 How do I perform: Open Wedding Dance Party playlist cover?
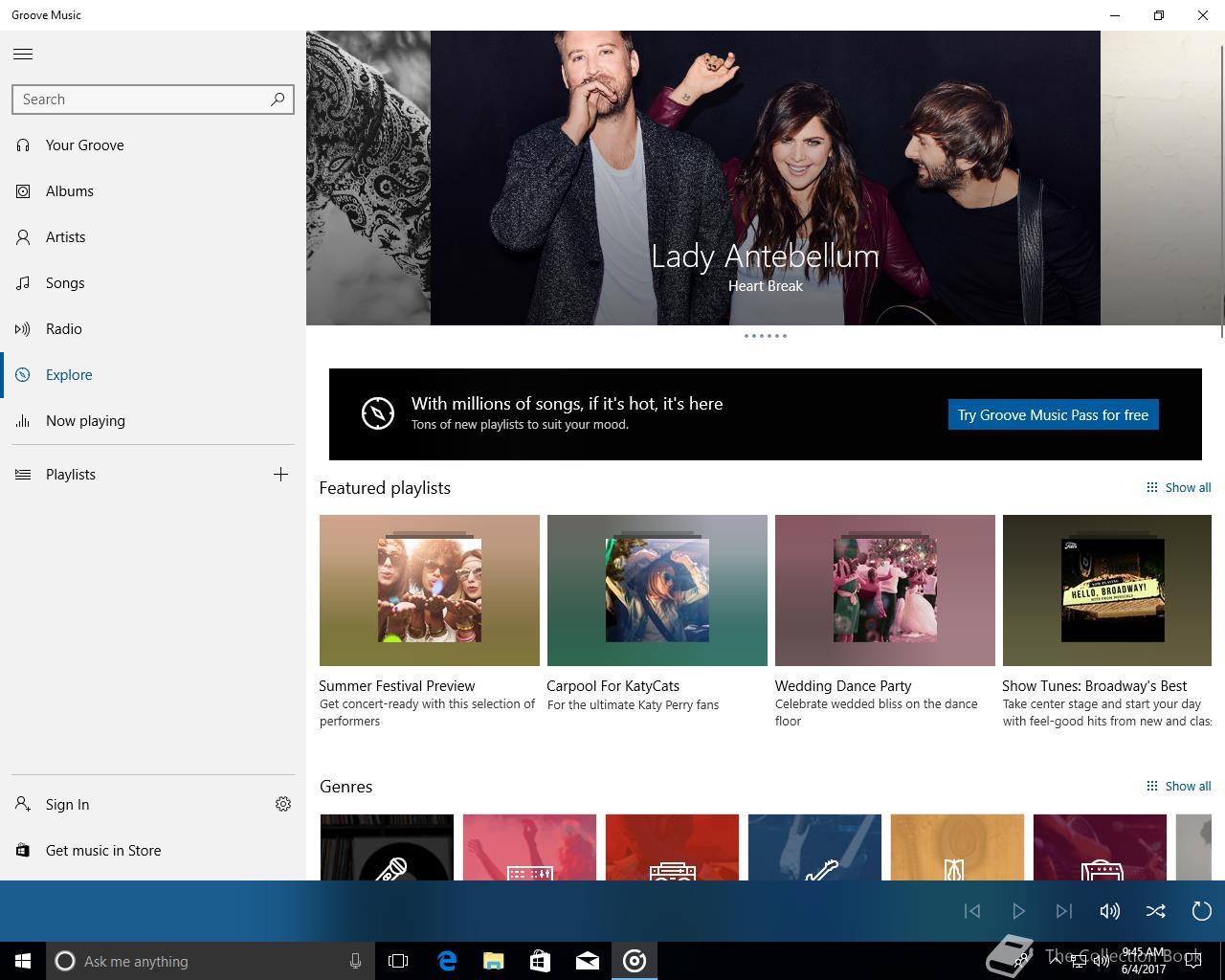pyautogui.click(x=885, y=590)
